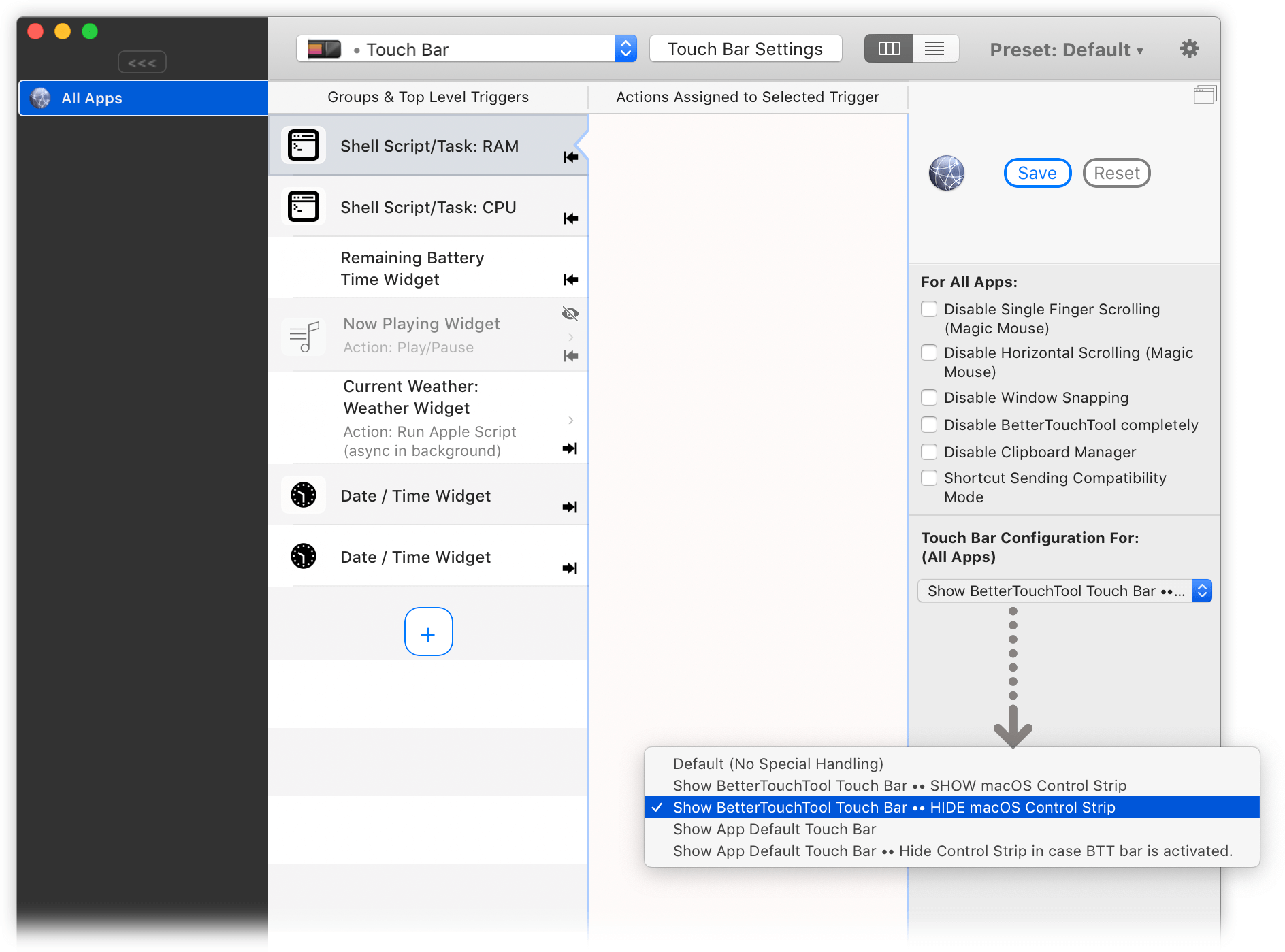This screenshot has height=952, width=1285.
Task: Click the All Apps globe icon in sidebar
Action: (x=41, y=98)
